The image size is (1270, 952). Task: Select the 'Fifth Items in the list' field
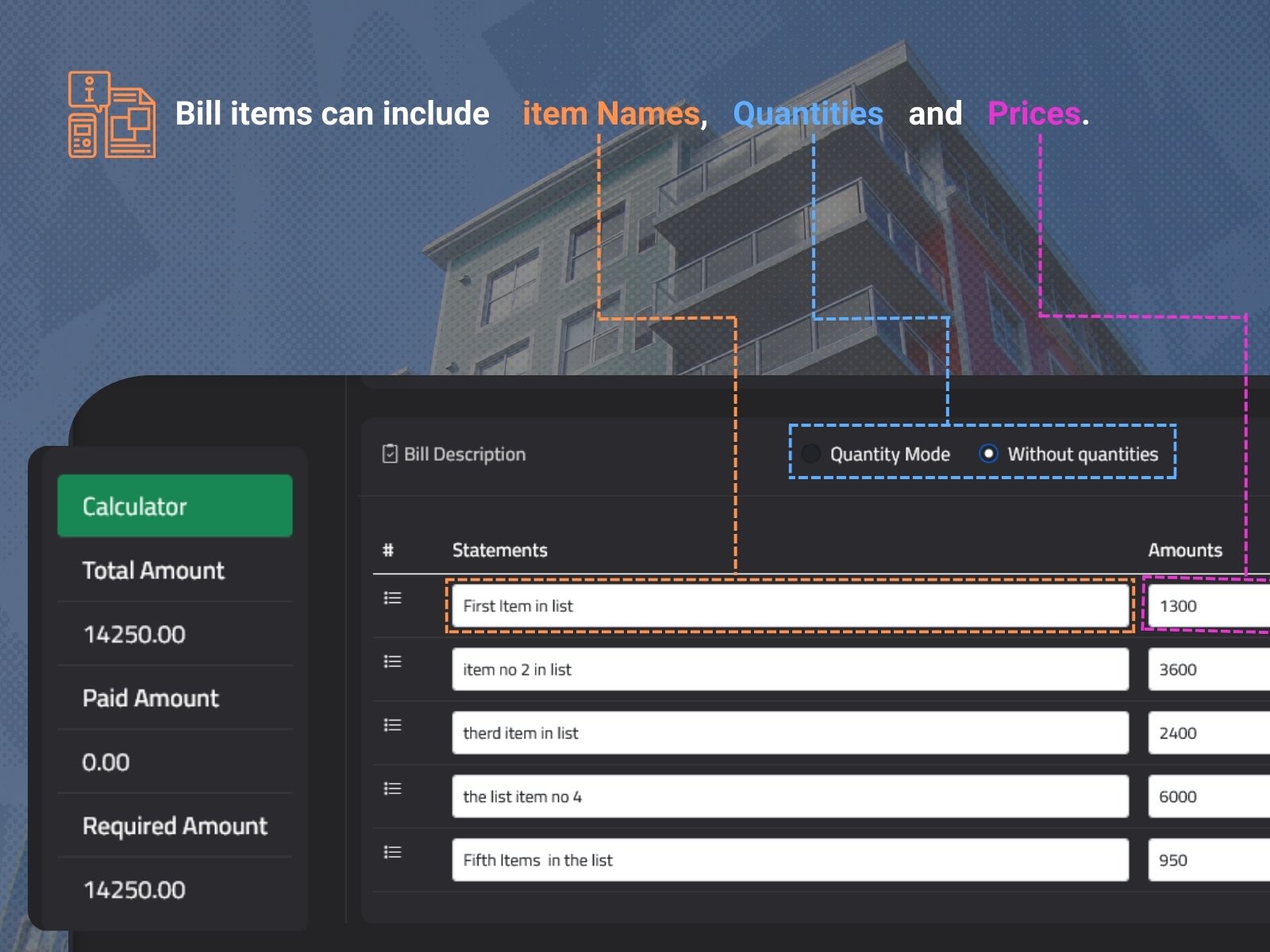[x=790, y=860]
